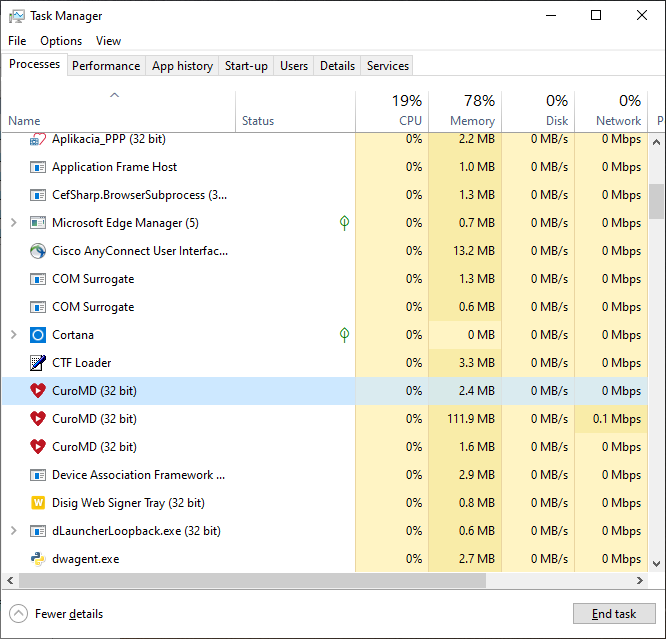Click the 111.9 MB memory value
The width and height of the screenshot is (666, 639).
pyautogui.click(x=471, y=419)
